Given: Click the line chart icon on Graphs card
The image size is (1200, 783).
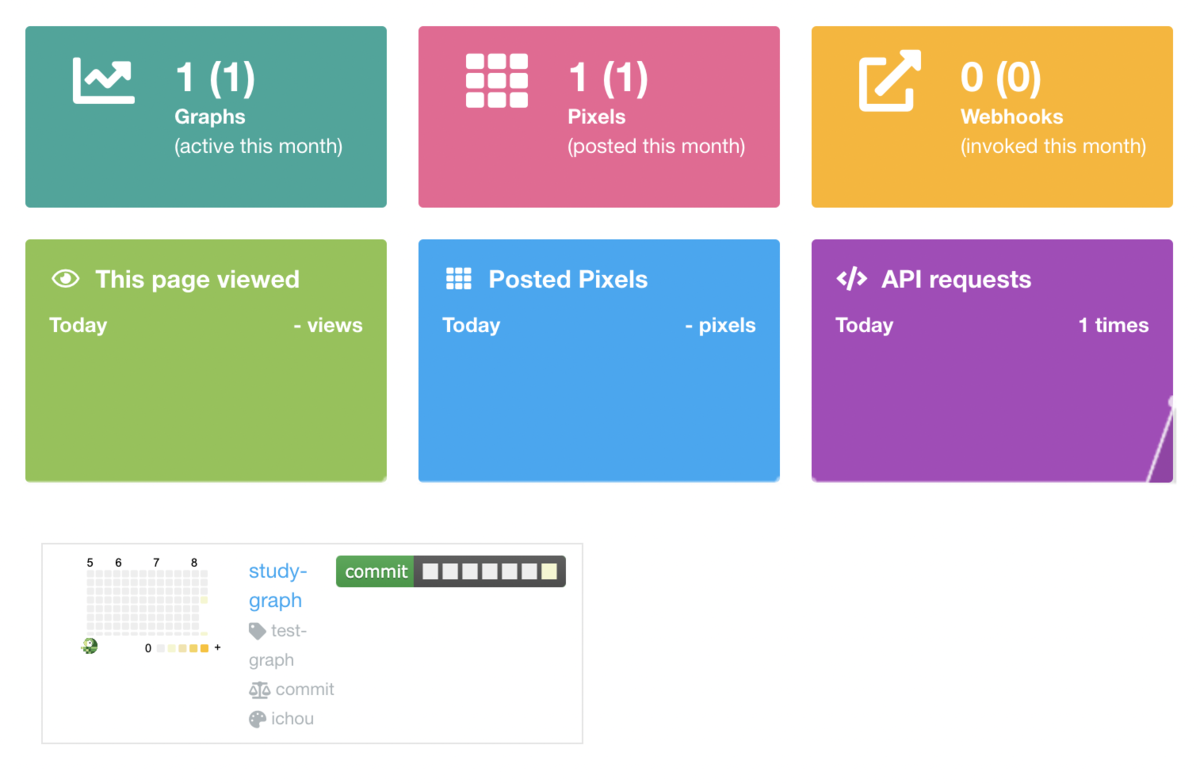Looking at the screenshot, I should [x=104, y=81].
